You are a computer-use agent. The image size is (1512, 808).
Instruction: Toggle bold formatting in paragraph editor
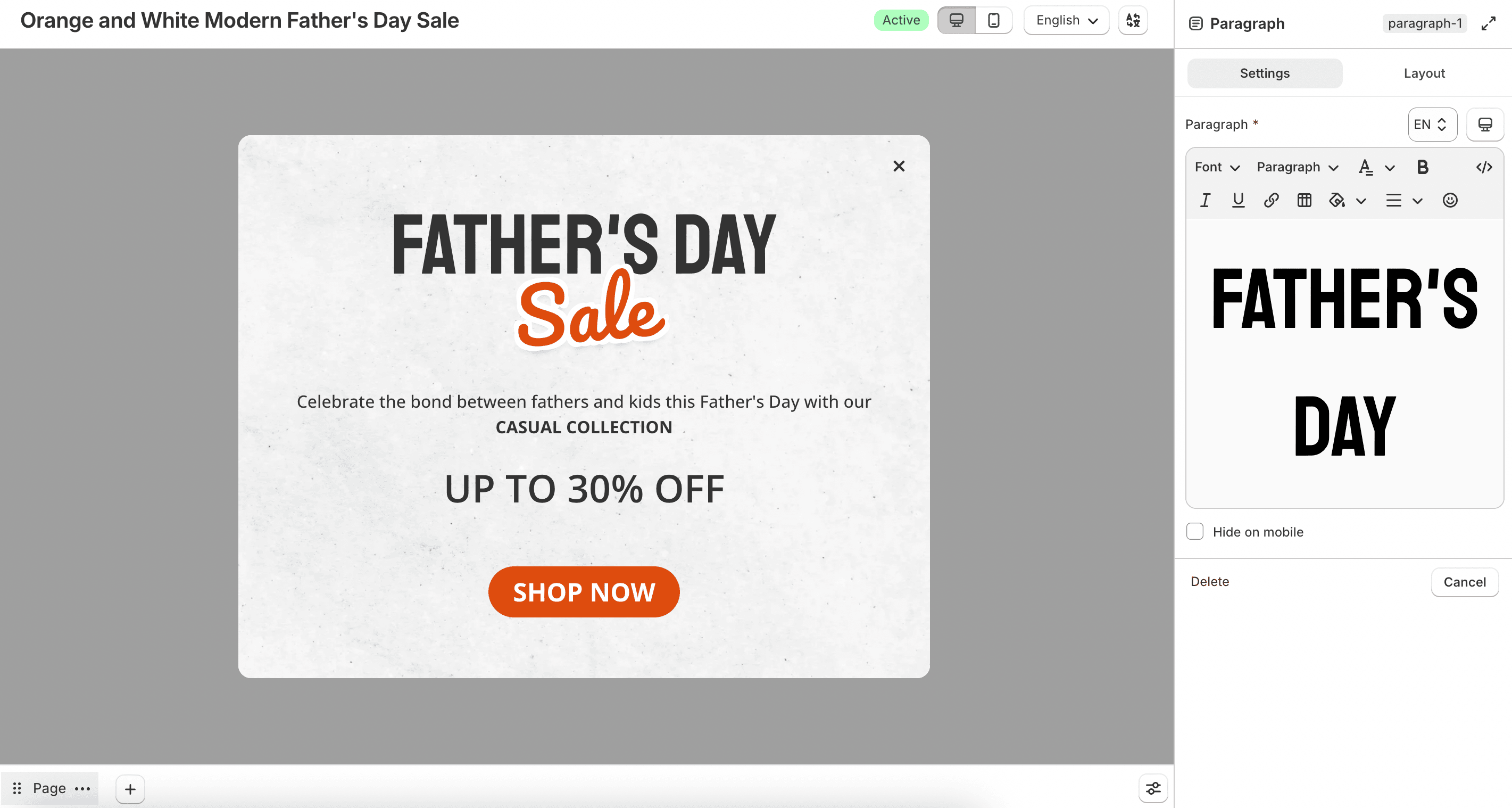(1422, 167)
